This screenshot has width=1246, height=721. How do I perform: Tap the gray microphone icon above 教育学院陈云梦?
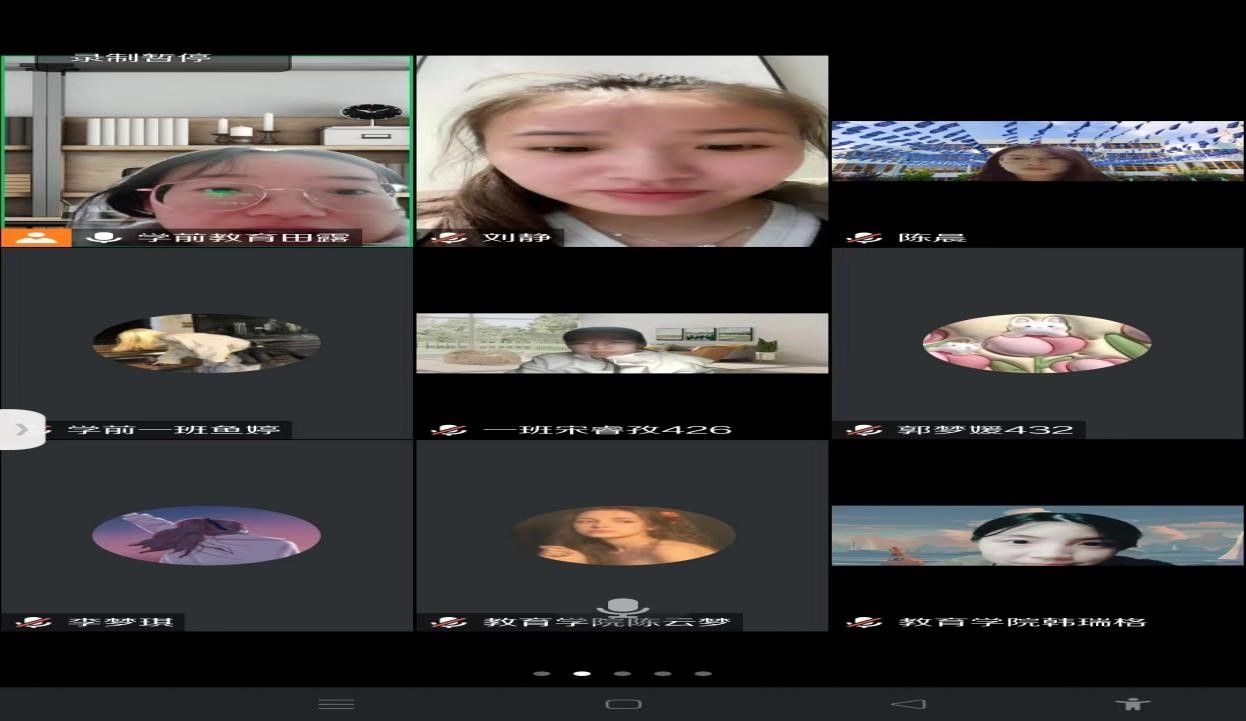(x=623, y=606)
